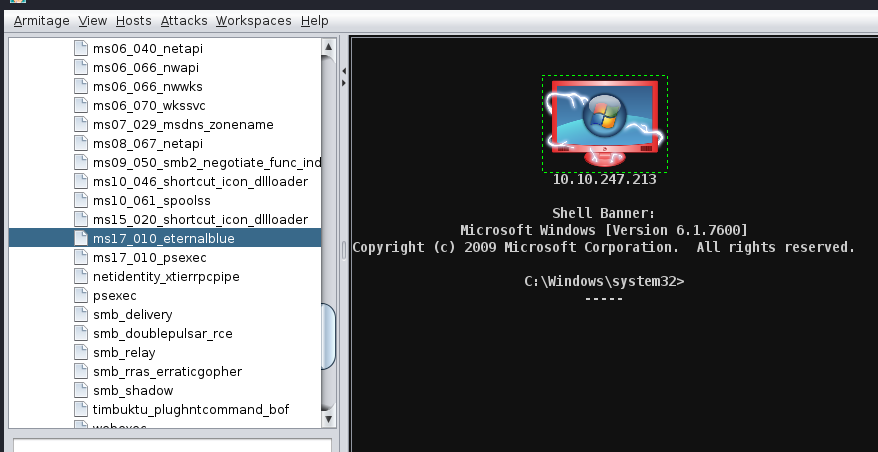Click file icon next to ms17_010_eternalblue
878x452 pixels.
[x=82, y=238]
